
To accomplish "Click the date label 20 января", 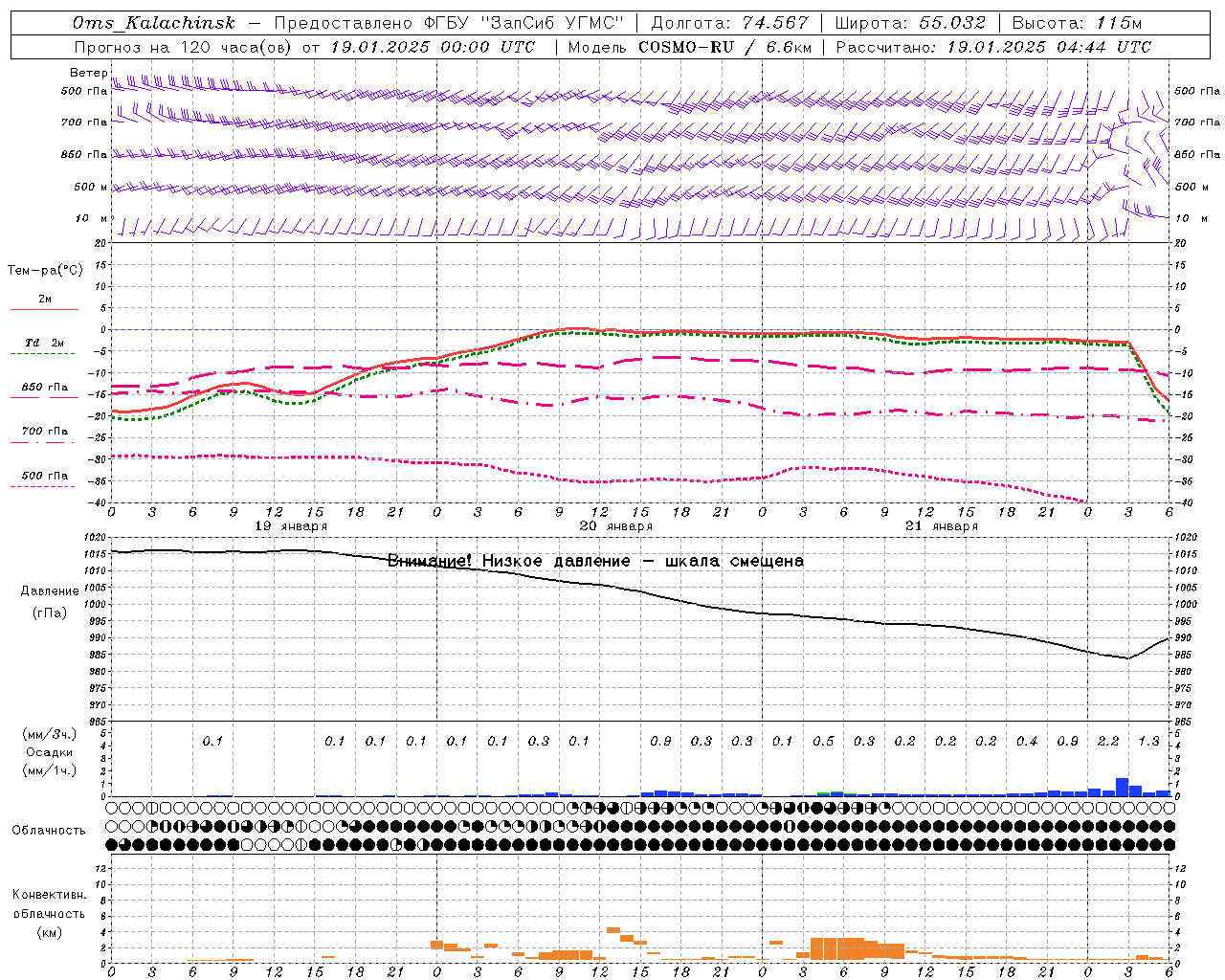I will pyautogui.click(x=616, y=526).
